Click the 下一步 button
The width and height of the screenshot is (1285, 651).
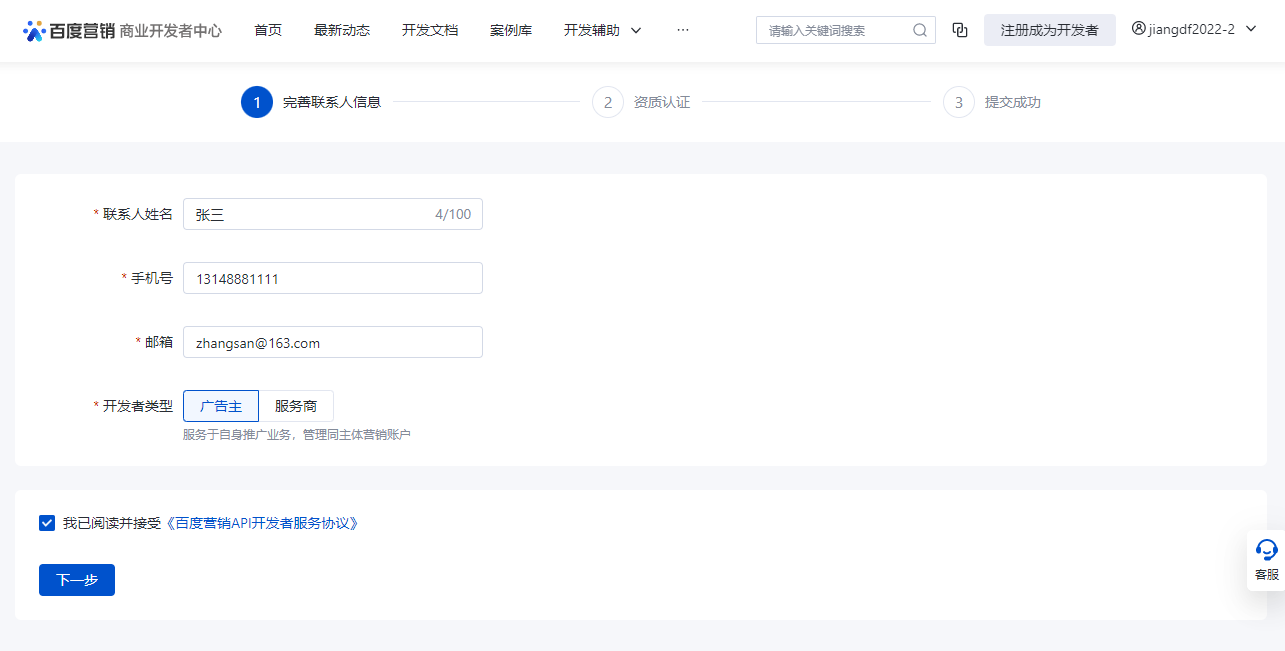[77, 580]
